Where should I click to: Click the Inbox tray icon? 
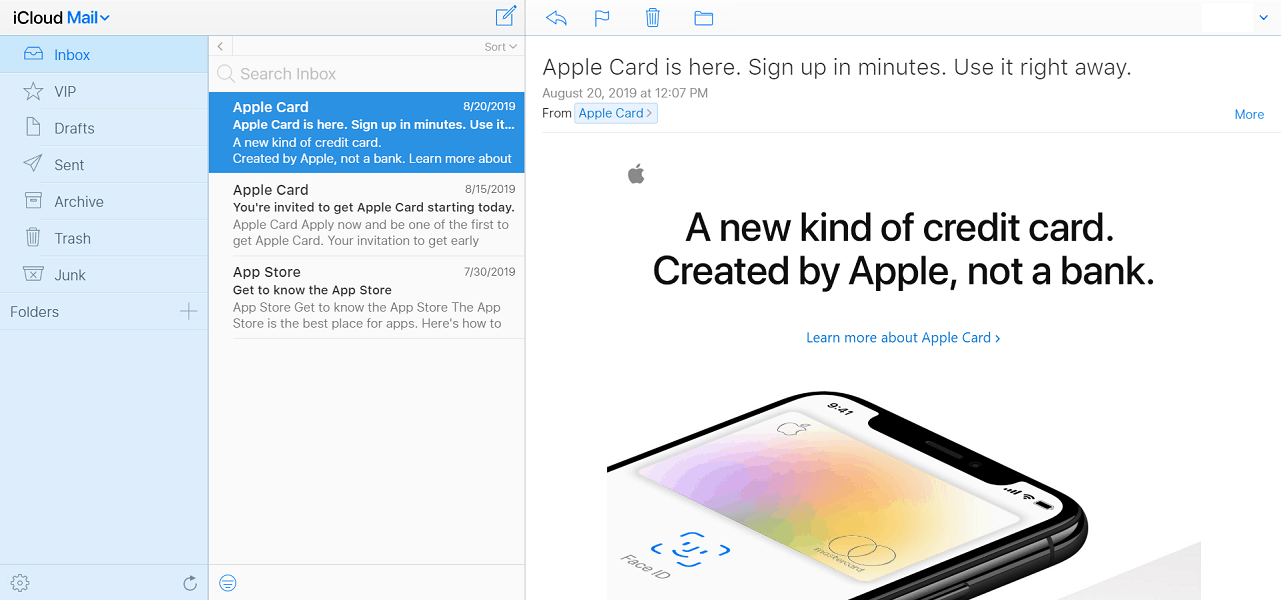[x=33, y=54]
